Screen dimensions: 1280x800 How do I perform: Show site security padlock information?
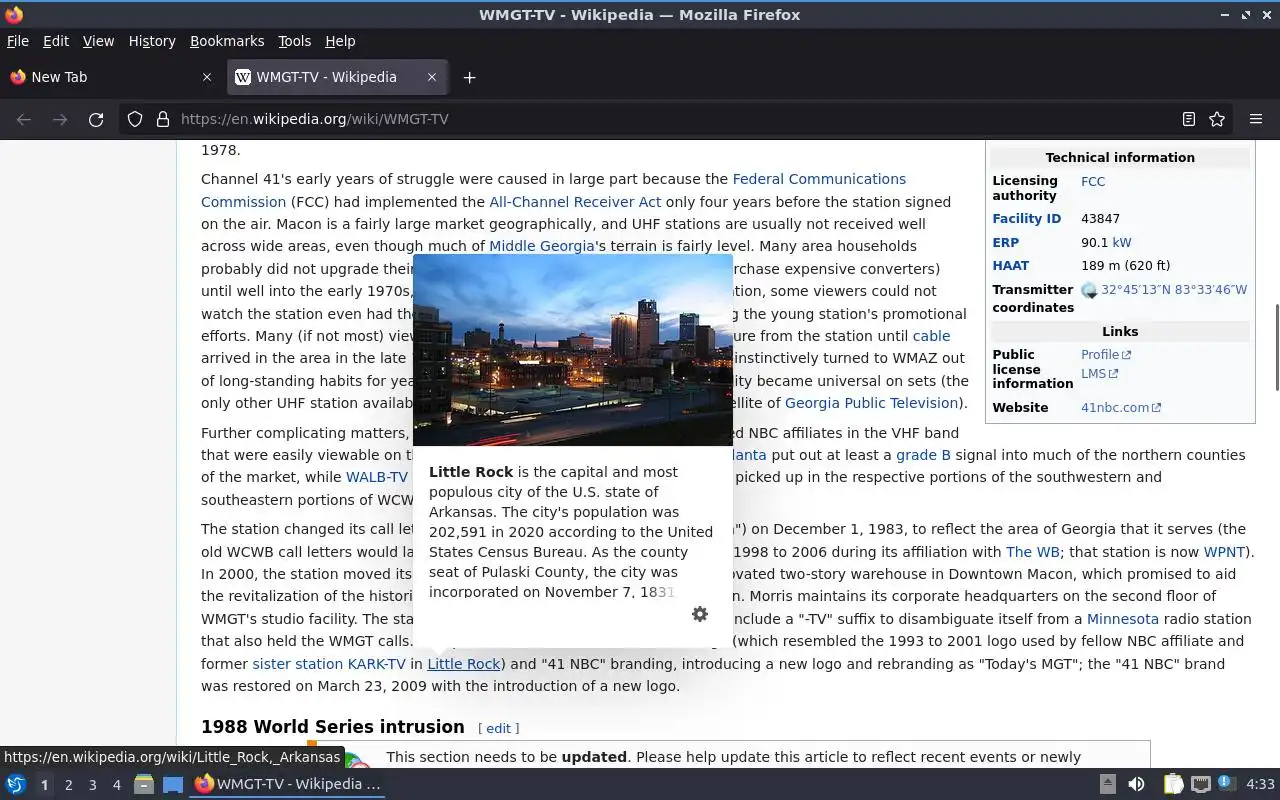(163, 119)
